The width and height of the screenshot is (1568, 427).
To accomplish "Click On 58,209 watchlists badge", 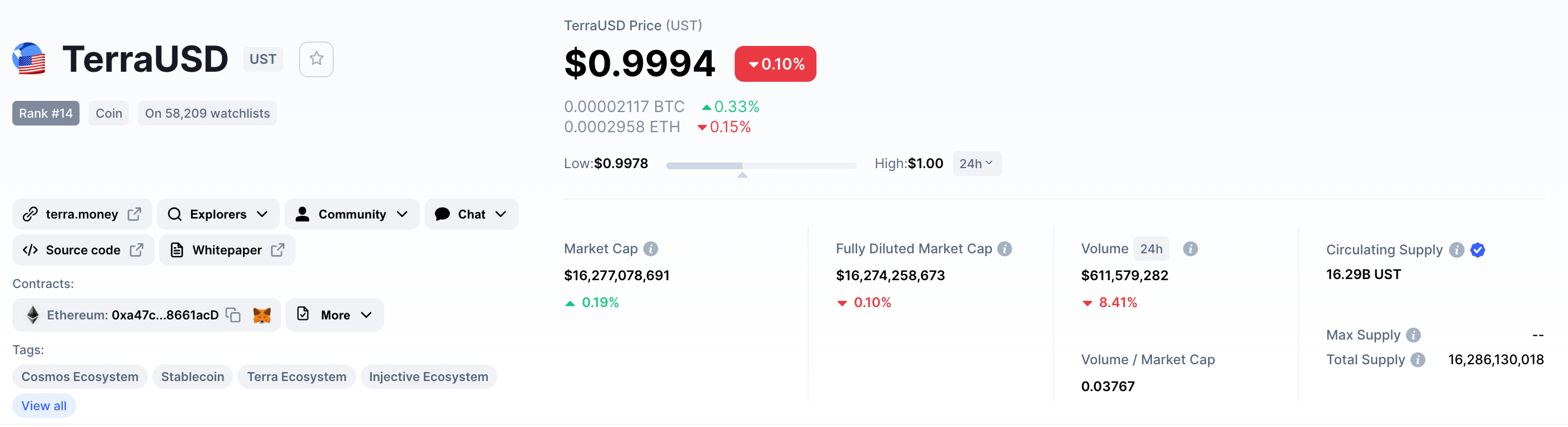I will 207,113.
